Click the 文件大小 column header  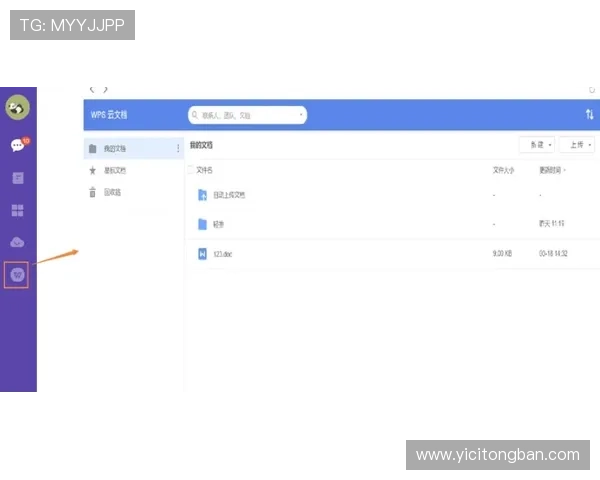coord(503,170)
